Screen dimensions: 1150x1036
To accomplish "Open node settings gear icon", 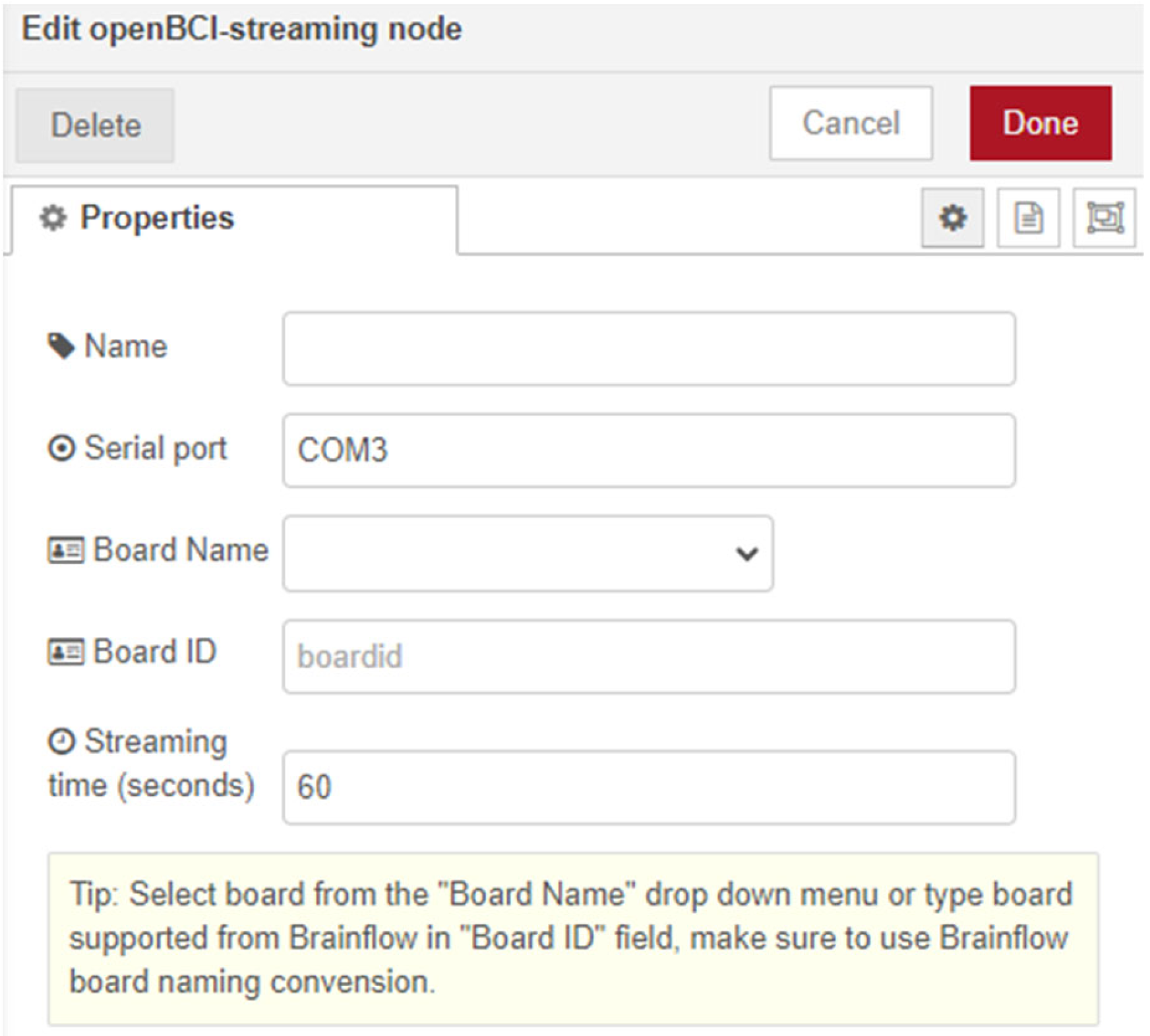I will pos(952,218).
